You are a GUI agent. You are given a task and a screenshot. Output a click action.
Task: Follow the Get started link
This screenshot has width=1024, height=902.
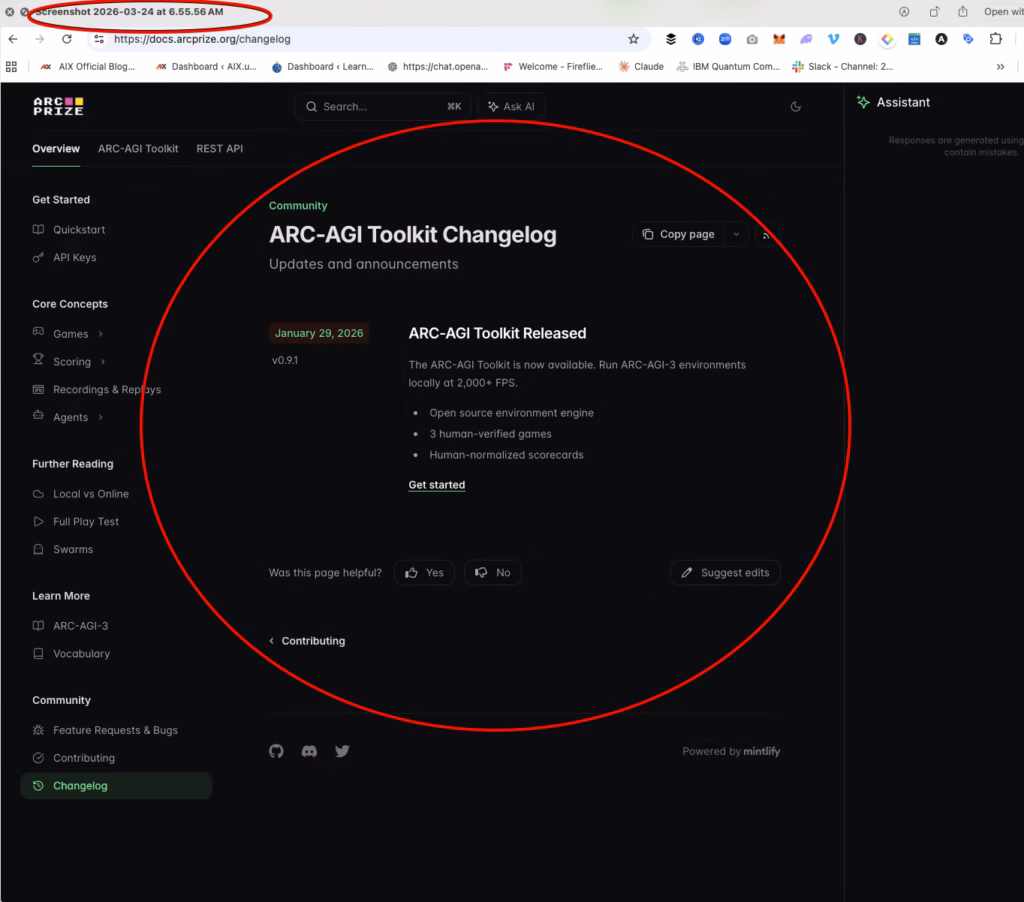point(437,485)
